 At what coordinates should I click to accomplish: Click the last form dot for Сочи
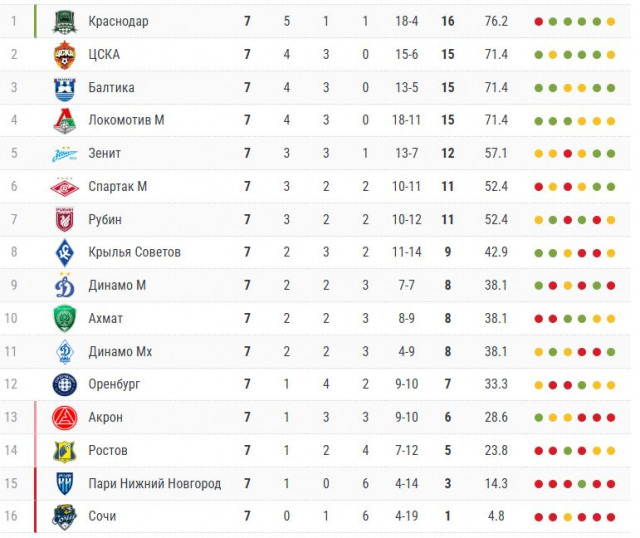click(x=611, y=517)
